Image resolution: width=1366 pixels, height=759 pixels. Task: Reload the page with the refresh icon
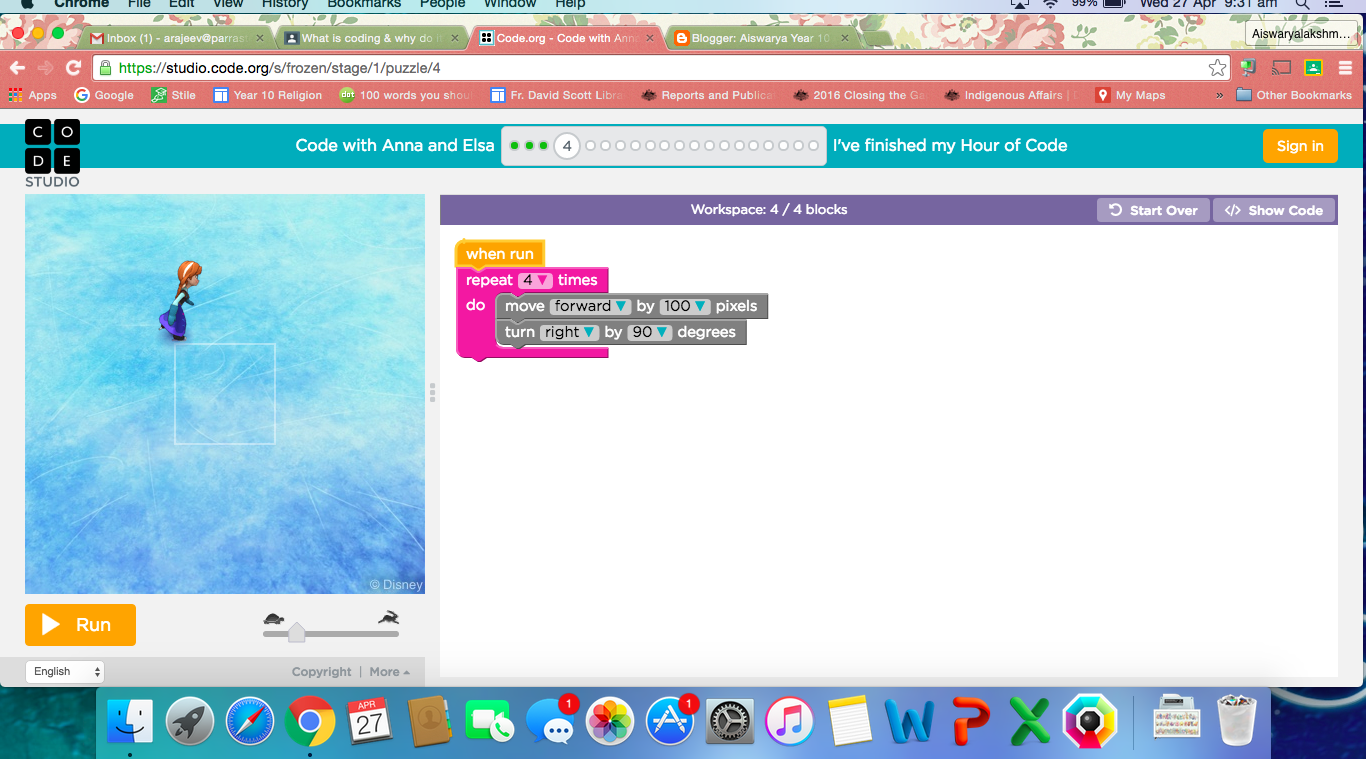(x=73, y=68)
